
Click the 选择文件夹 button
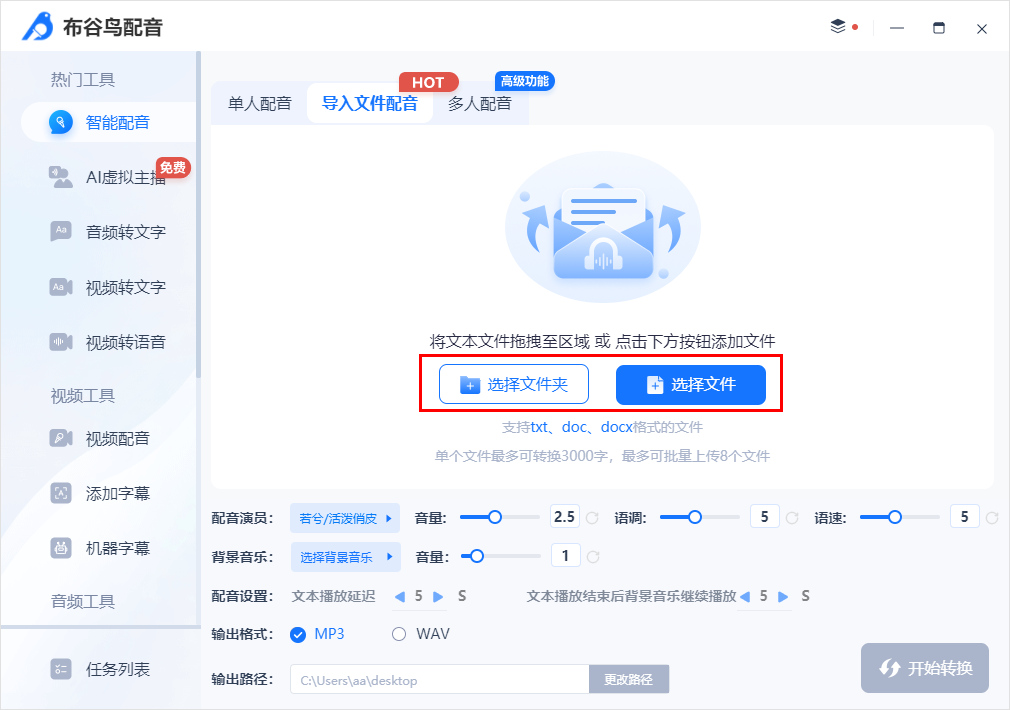(x=514, y=384)
